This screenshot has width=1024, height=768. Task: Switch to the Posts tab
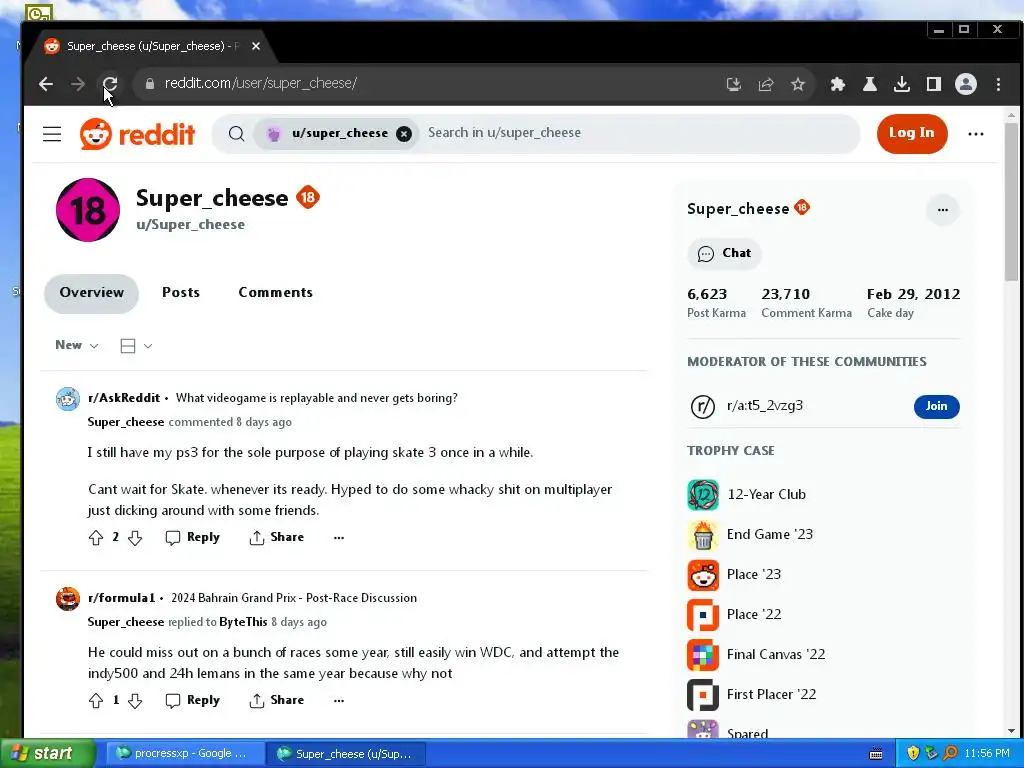(x=181, y=293)
